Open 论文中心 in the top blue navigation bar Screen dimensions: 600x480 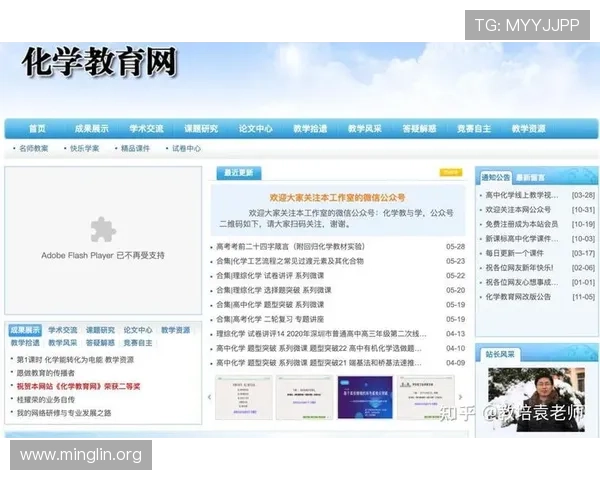pos(256,129)
